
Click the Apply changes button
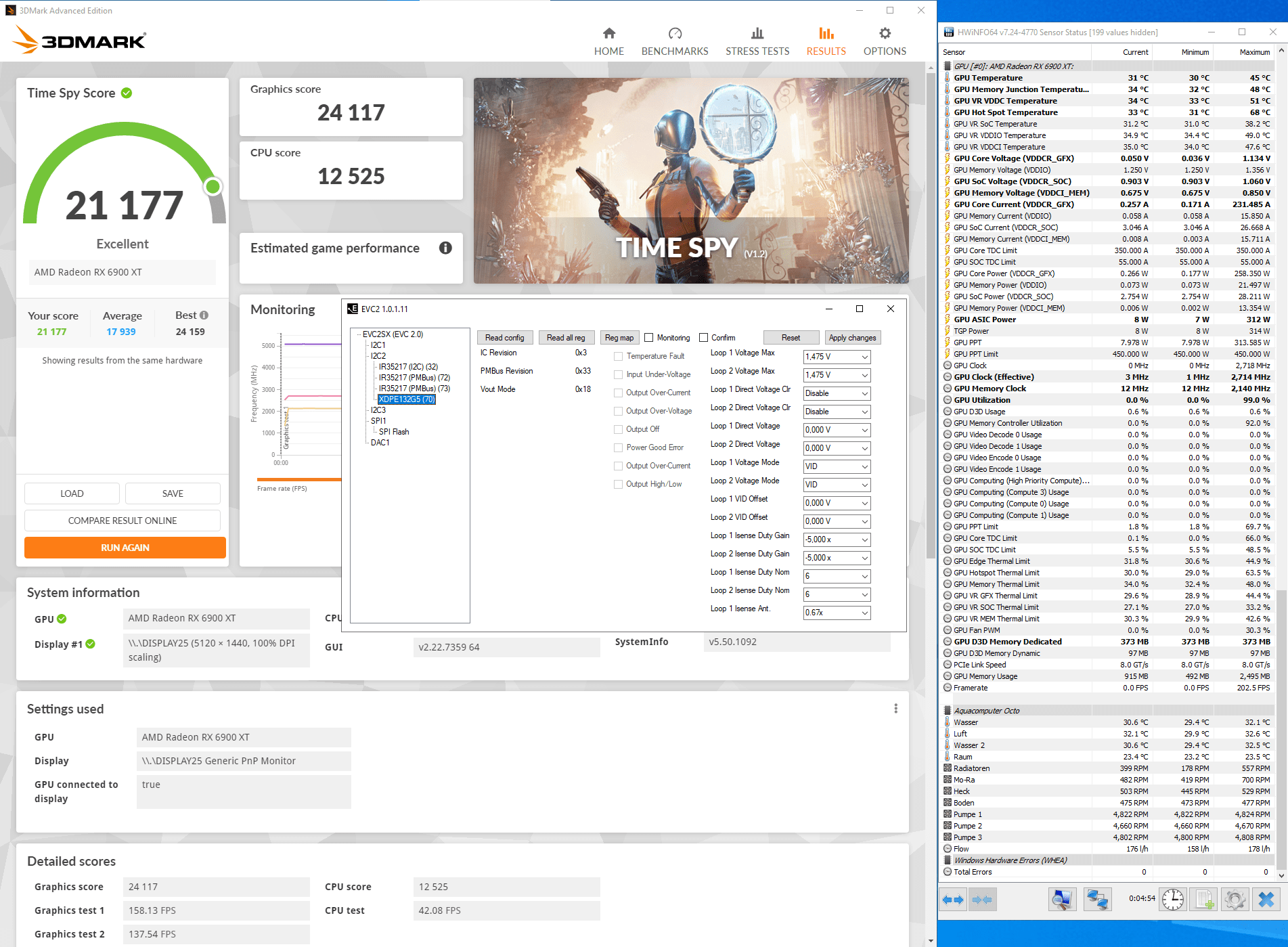pyautogui.click(x=852, y=338)
